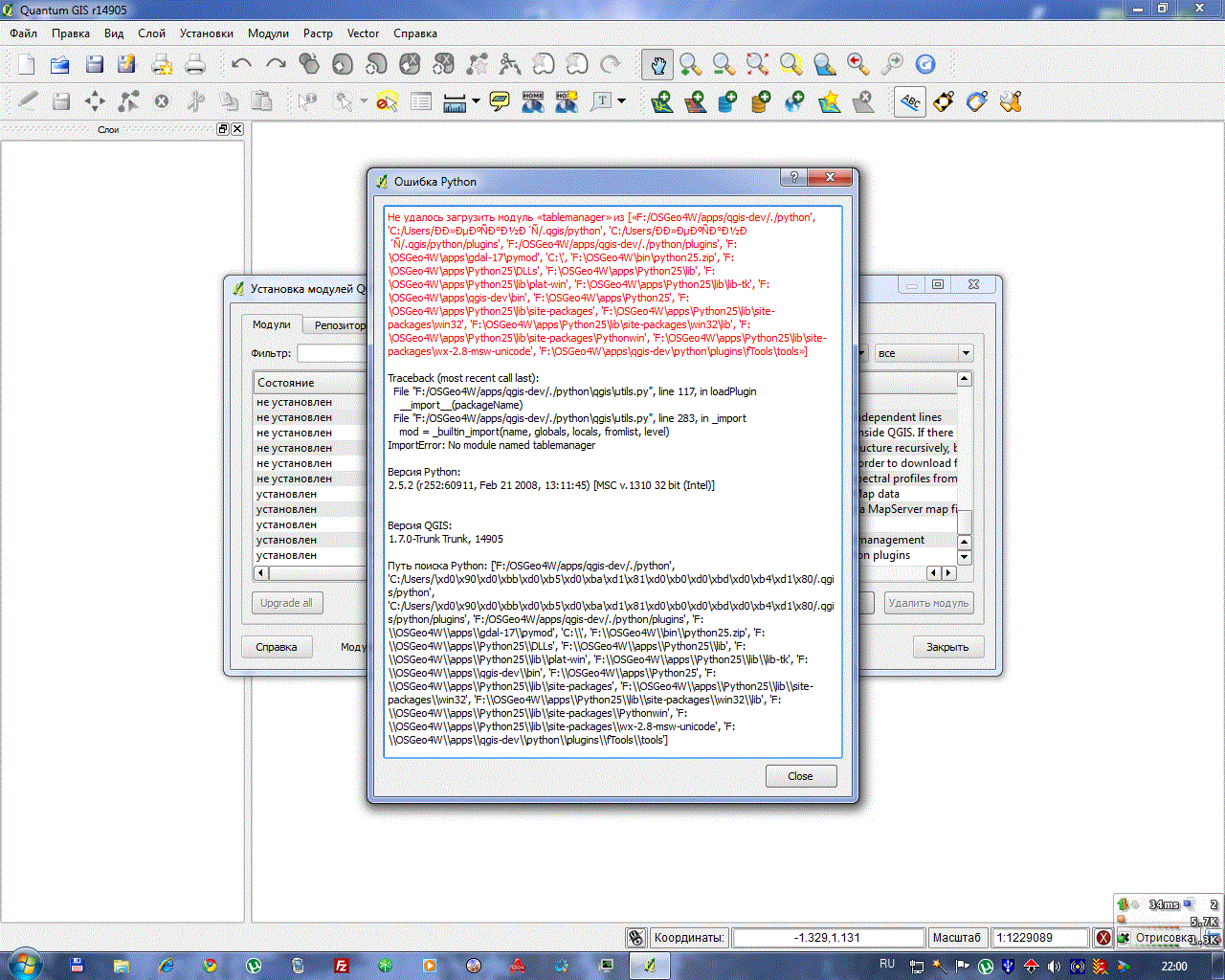
Task: Expand the text annotation dropdown arrow
Action: 622,101
